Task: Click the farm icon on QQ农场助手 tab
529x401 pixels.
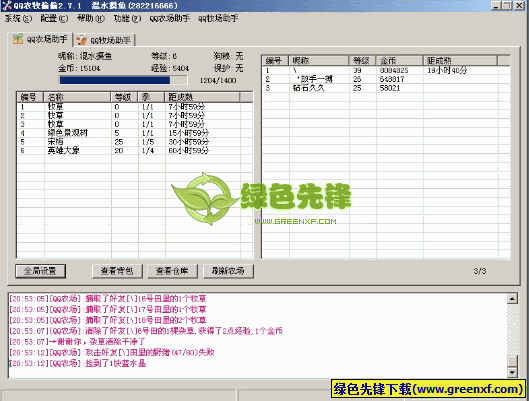Action: pos(18,39)
